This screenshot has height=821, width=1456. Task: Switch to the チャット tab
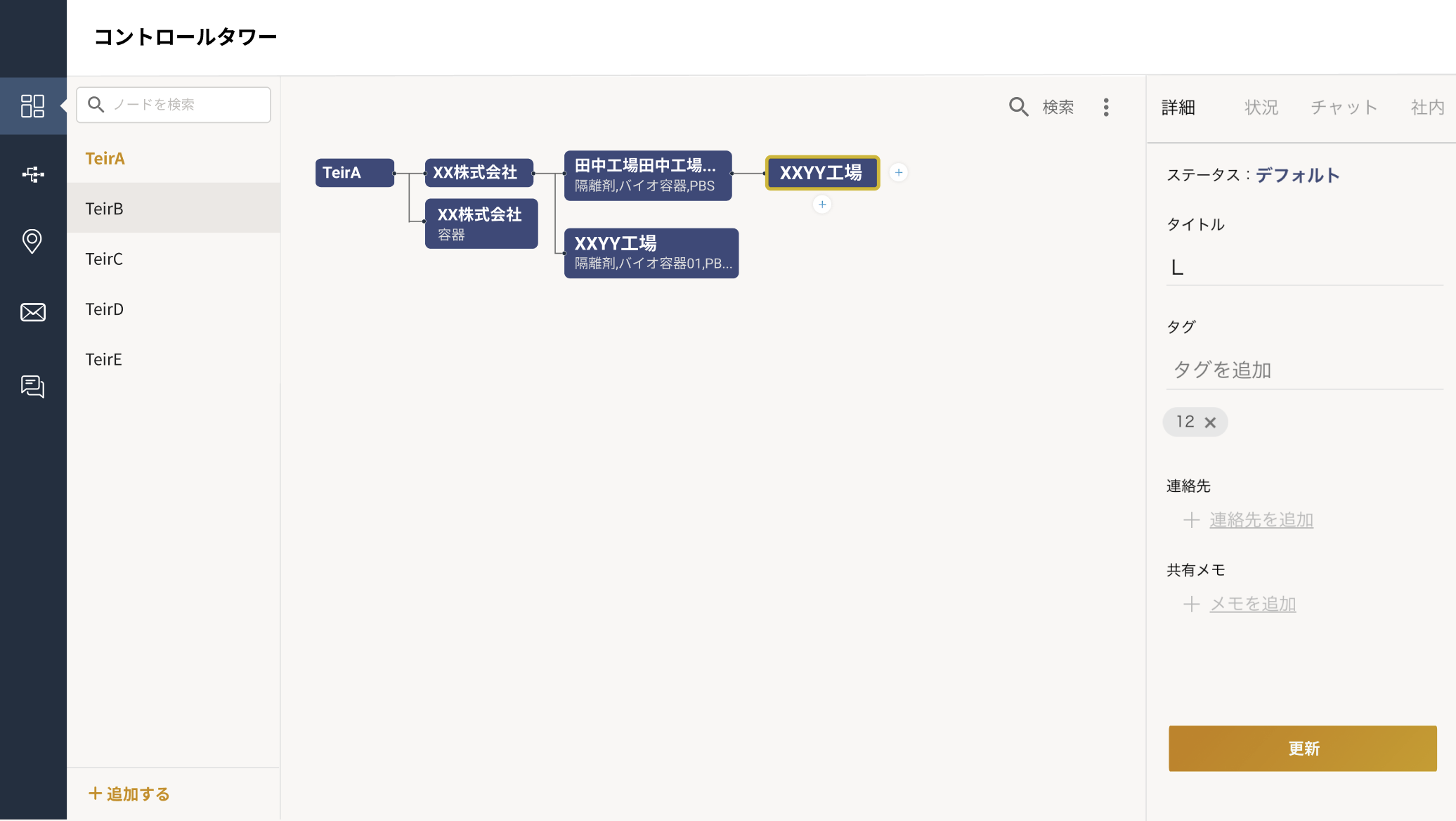[1344, 108]
